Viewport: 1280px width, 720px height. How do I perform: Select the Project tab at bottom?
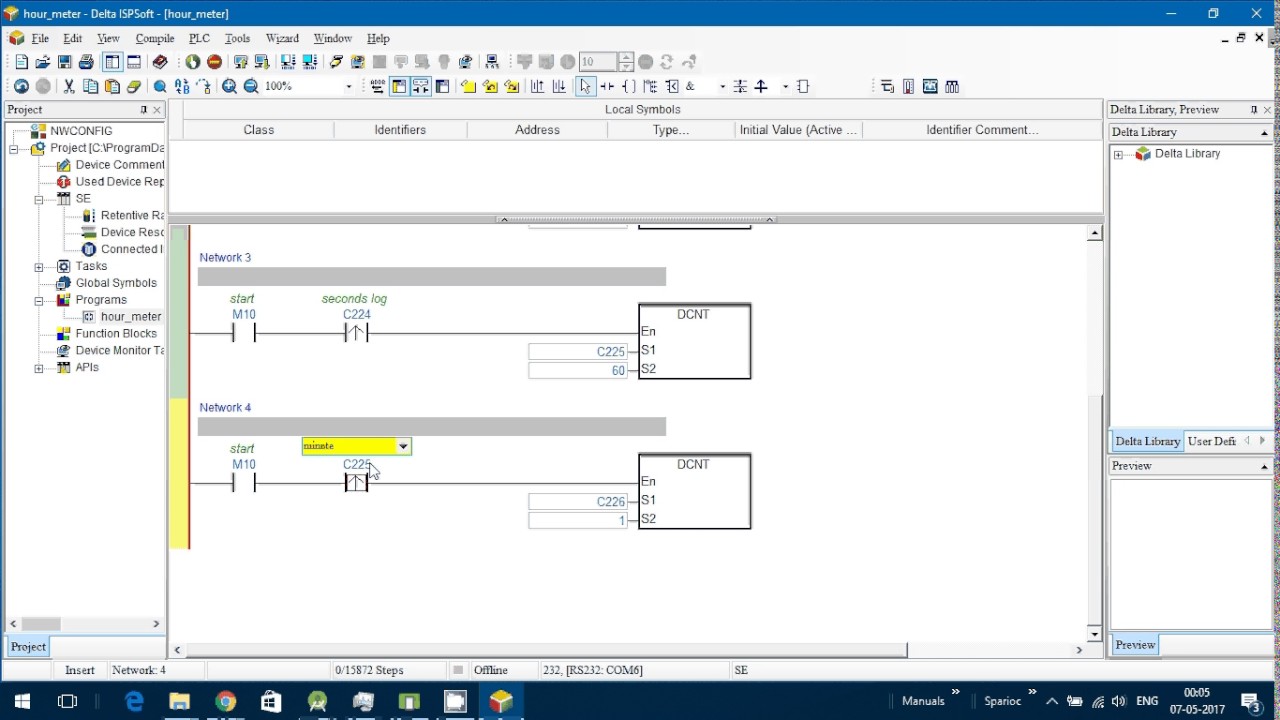[x=28, y=646]
